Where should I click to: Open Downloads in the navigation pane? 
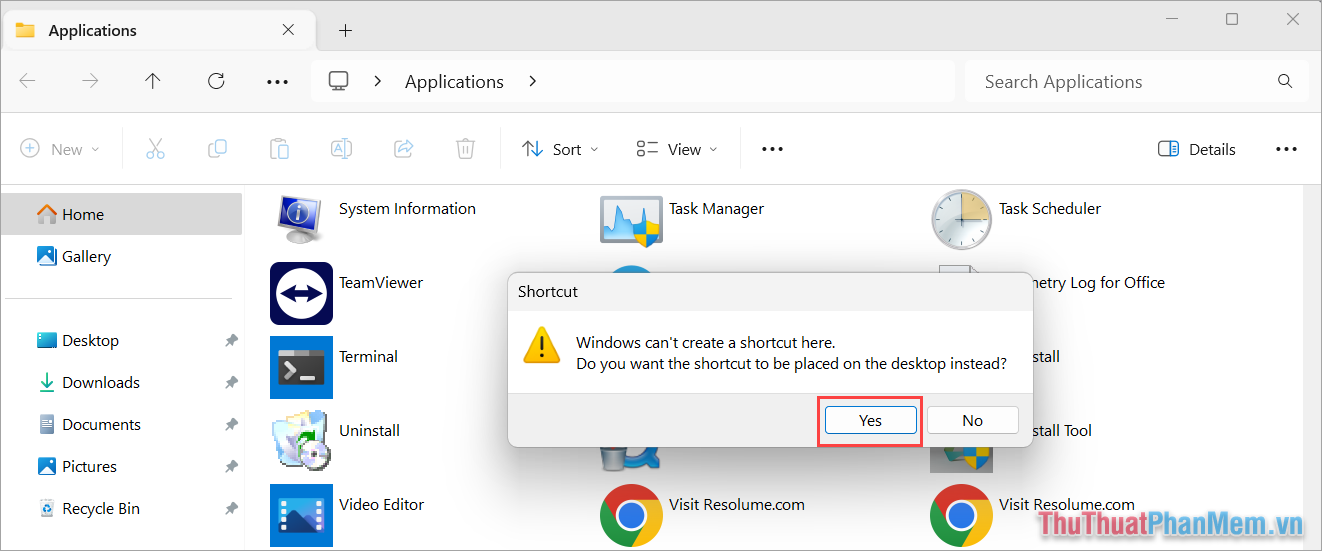pos(121,382)
